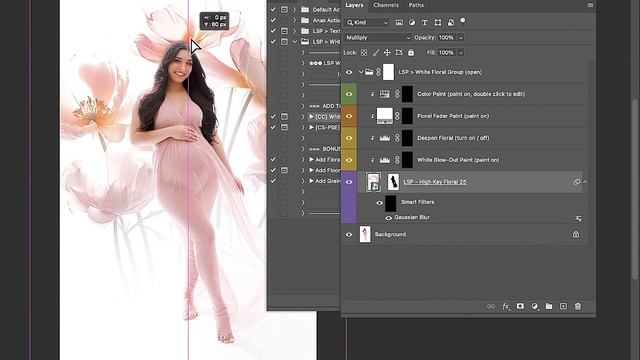Create a new group folder icon
This screenshot has height=360, width=640.
pyautogui.click(x=549, y=306)
